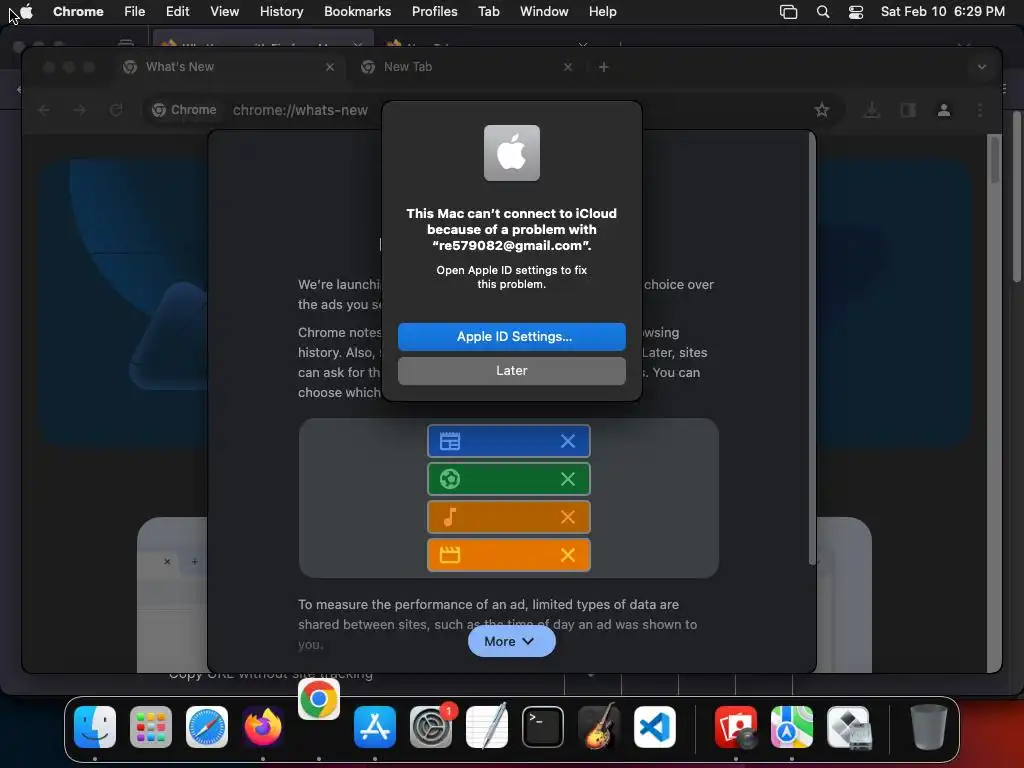Open the Profiles menu
This screenshot has height=768, width=1024.
click(434, 11)
